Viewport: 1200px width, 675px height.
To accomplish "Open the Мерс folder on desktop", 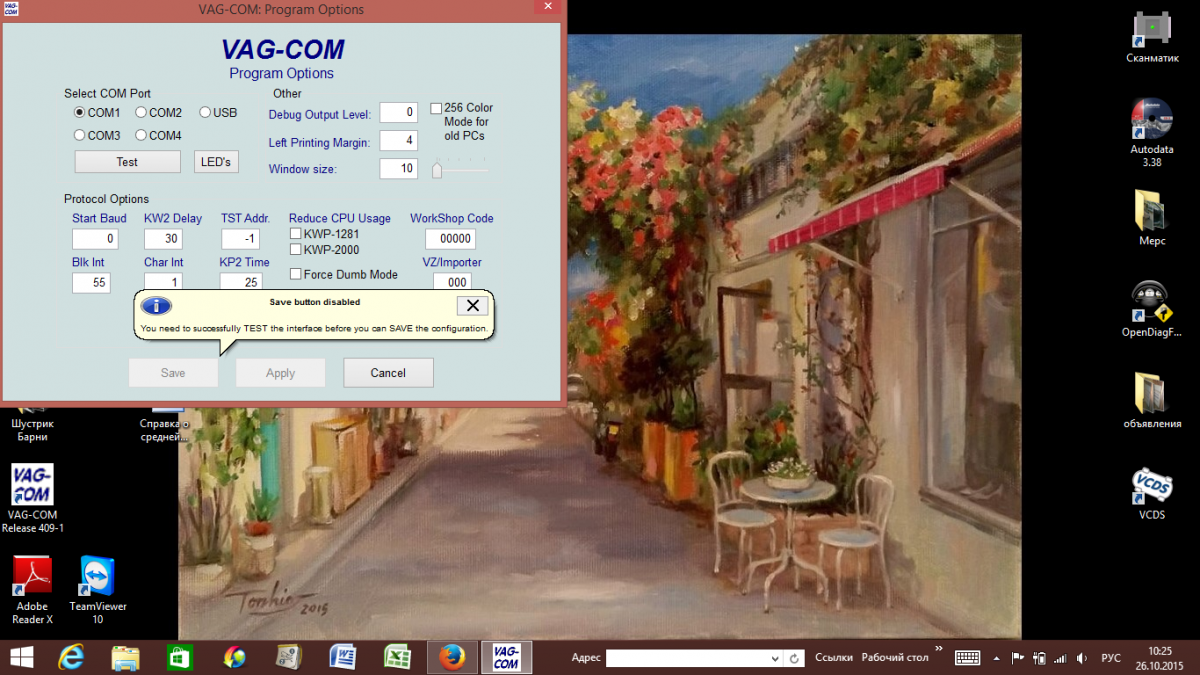I will 1152,218.
